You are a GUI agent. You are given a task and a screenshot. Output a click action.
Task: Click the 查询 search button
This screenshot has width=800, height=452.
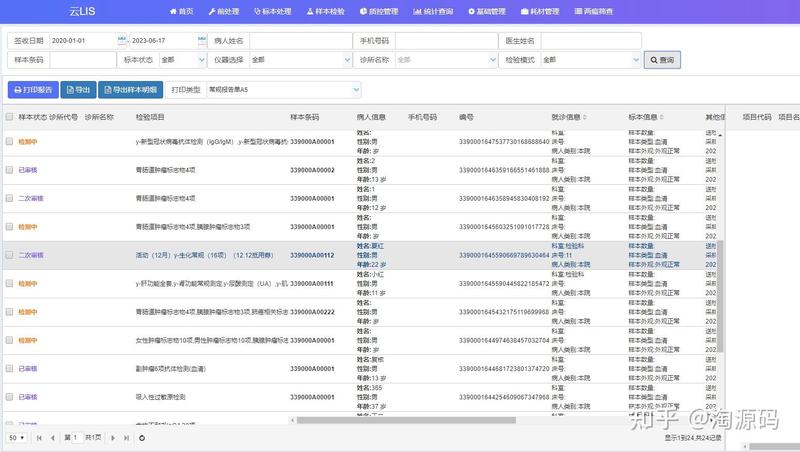click(x=661, y=60)
